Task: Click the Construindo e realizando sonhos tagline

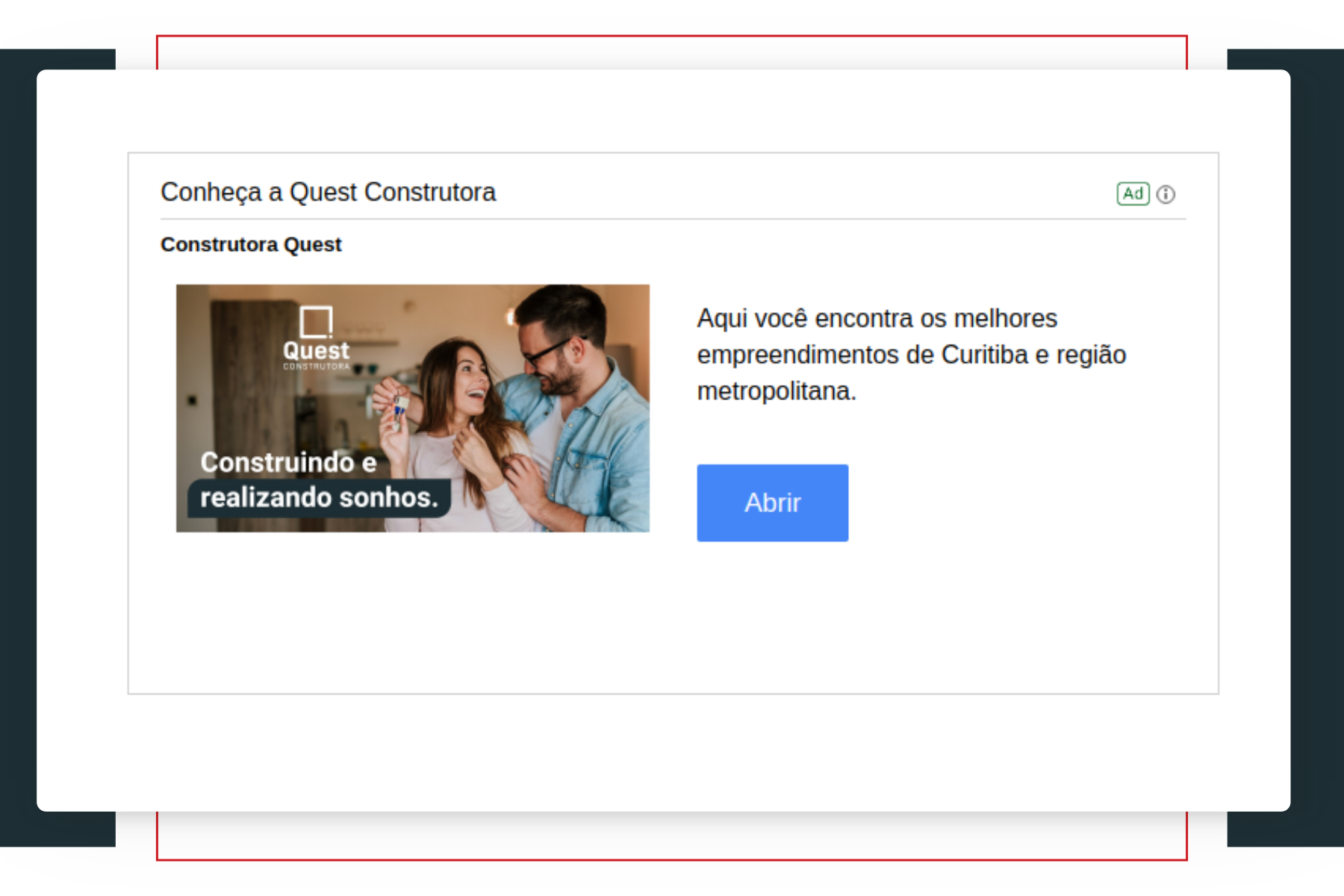Action: coord(320,480)
